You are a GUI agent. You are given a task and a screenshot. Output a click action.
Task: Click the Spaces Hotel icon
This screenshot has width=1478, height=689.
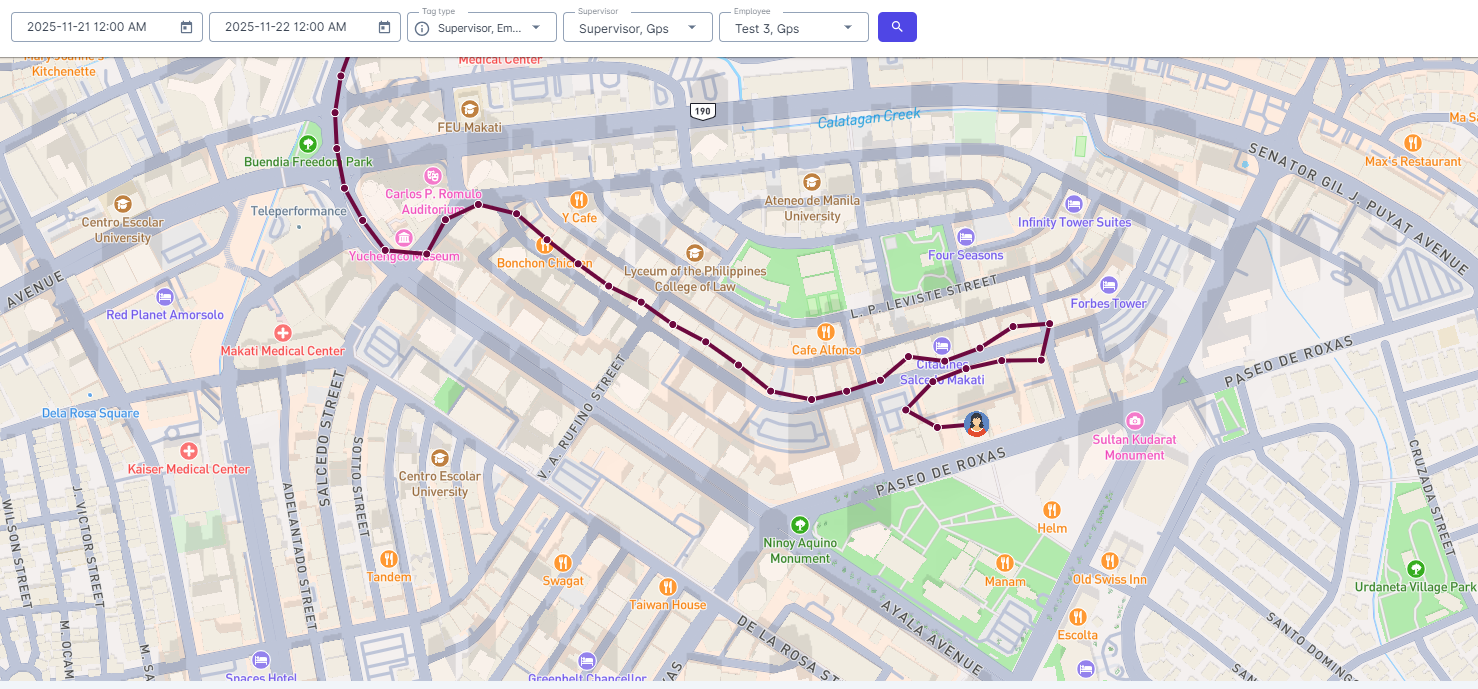pos(261,660)
